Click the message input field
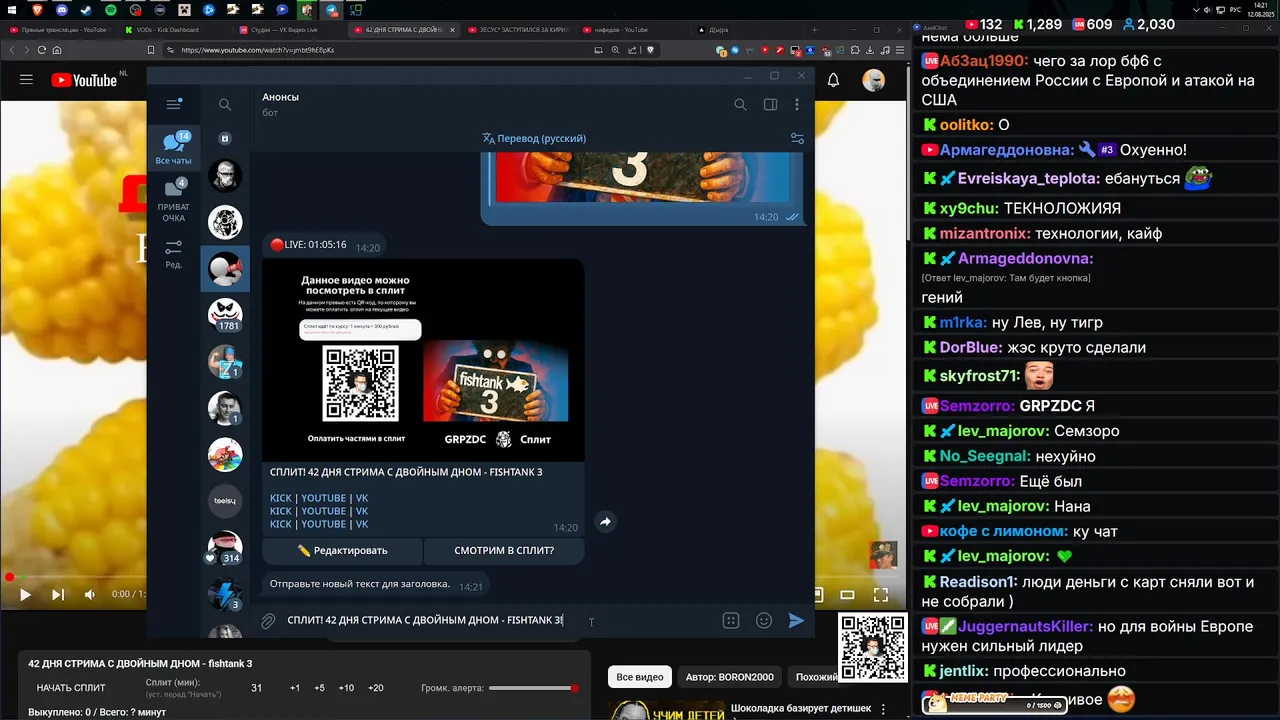The height and width of the screenshot is (720, 1280). click(x=498, y=620)
